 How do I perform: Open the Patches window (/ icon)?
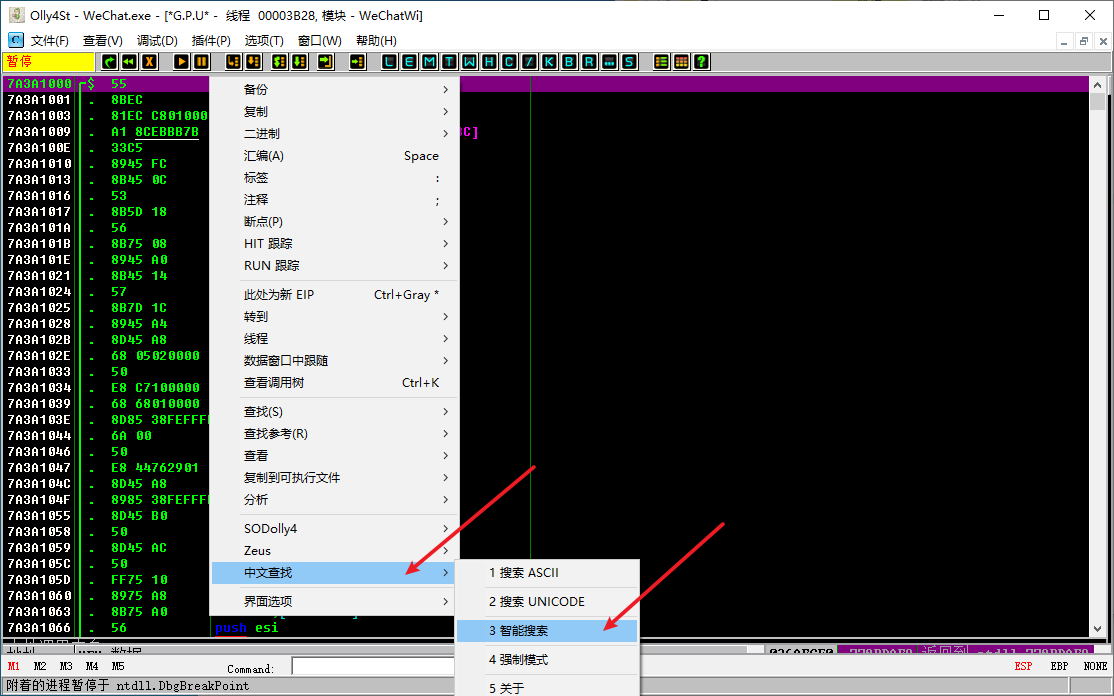coord(529,62)
